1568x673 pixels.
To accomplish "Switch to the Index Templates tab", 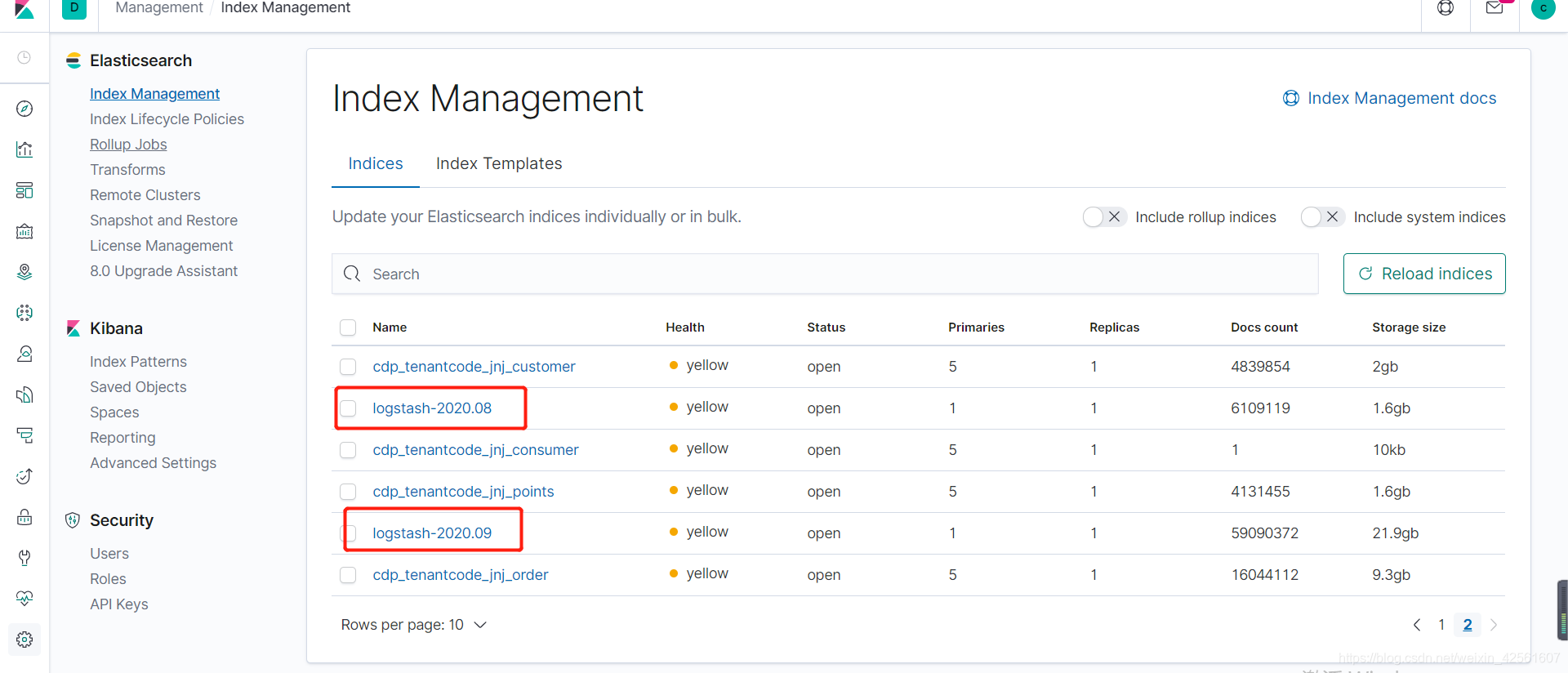I will pos(499,163).
